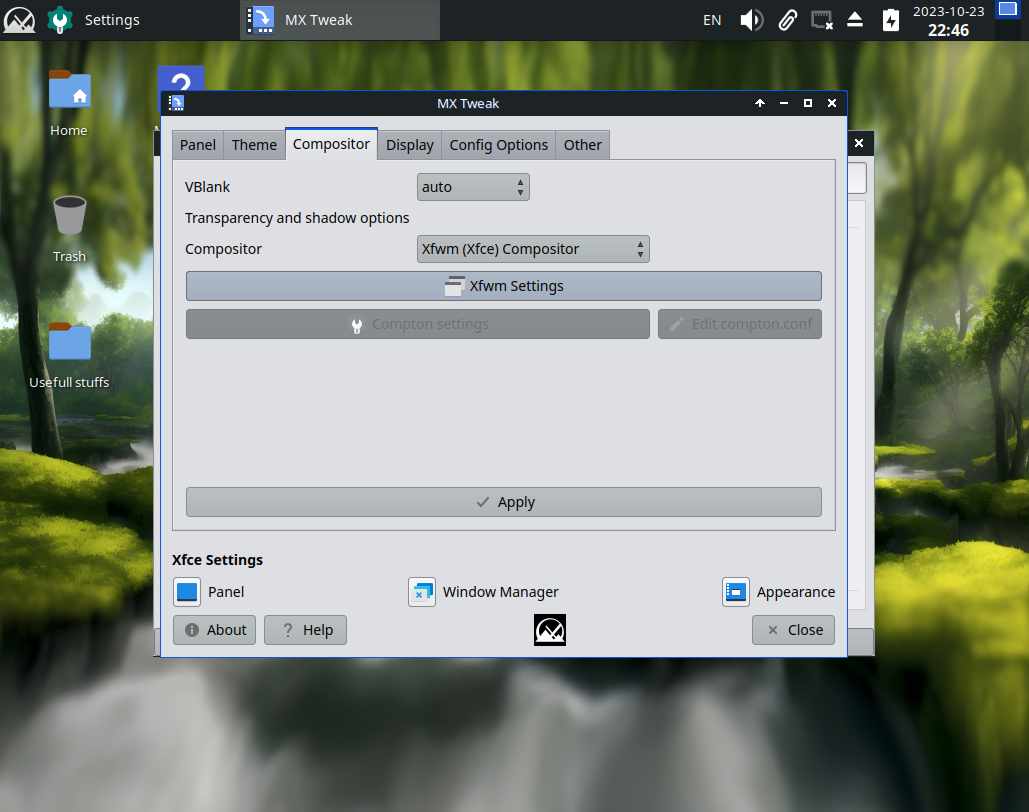Open the Settings launcher icon in top panel
1029x812 pixels.
(x=60, y=20)
